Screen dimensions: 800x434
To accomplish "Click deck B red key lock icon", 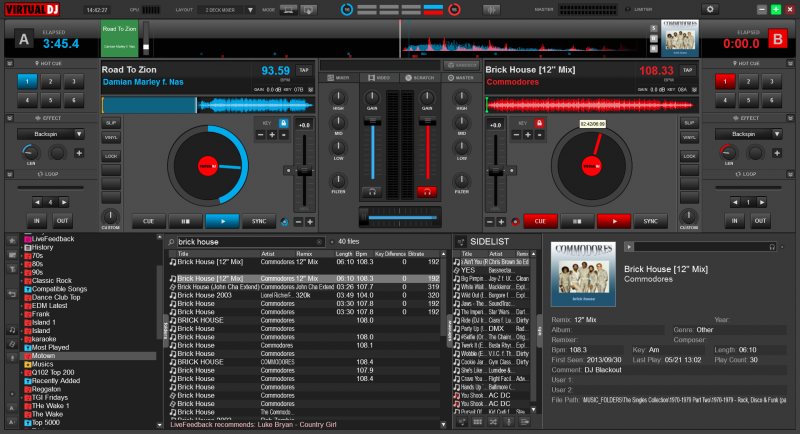I will pos(539,123).
